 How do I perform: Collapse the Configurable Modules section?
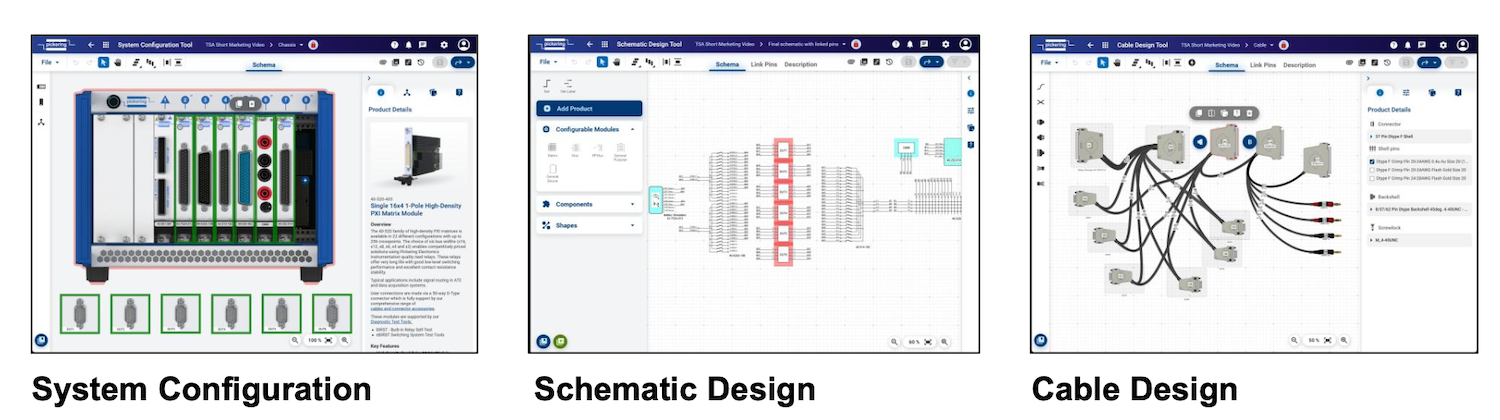point(632,130)
